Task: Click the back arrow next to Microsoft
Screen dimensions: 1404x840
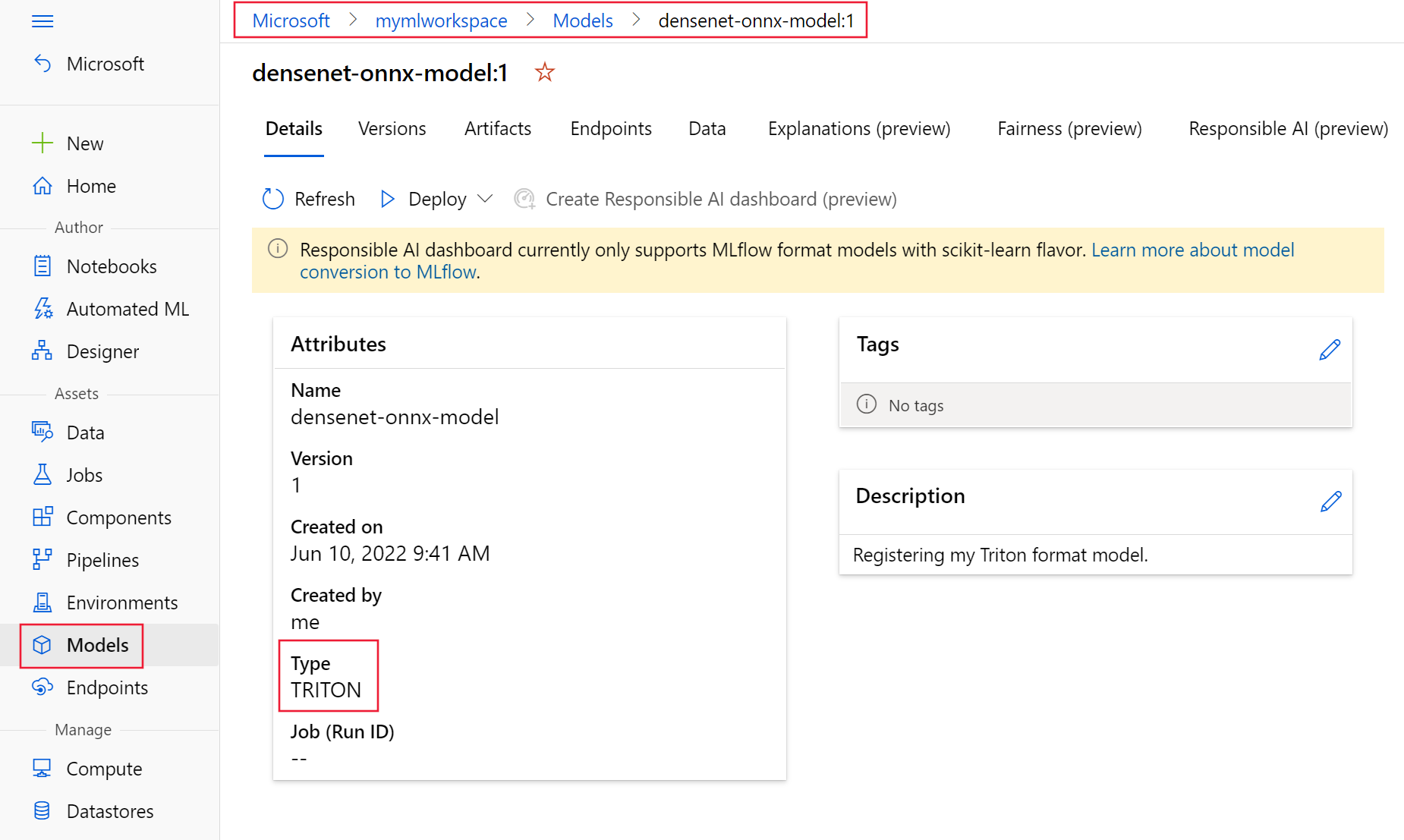Action: click(x=42, y=64)
